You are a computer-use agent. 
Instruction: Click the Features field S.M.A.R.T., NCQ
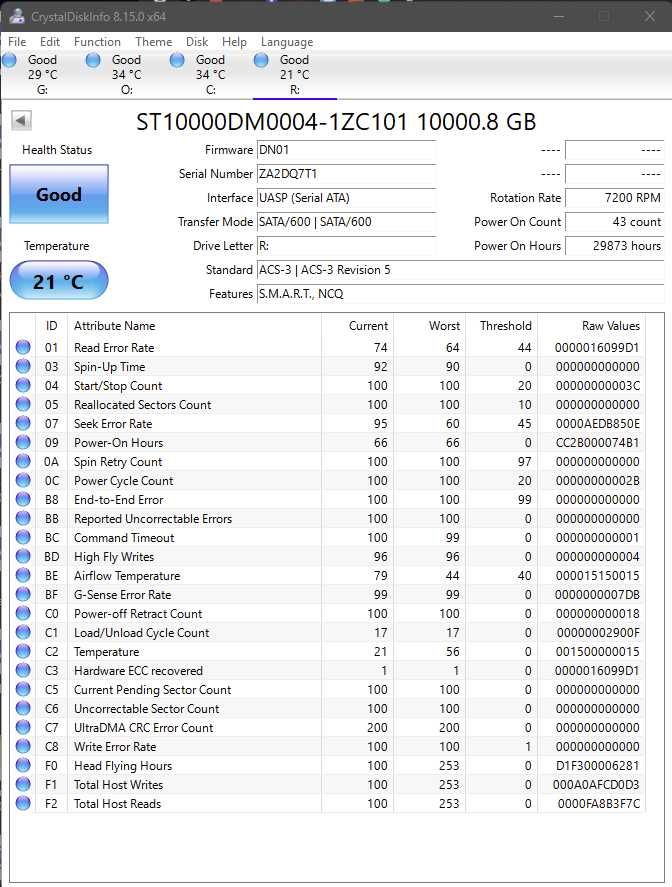tap(460, 294)
